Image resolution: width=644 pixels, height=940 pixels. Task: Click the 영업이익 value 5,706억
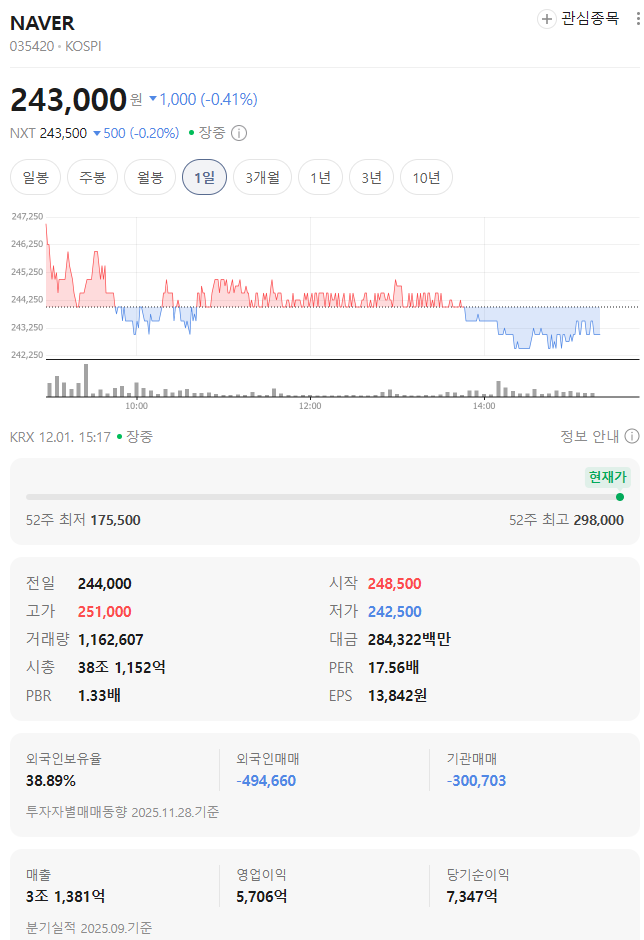261,896
